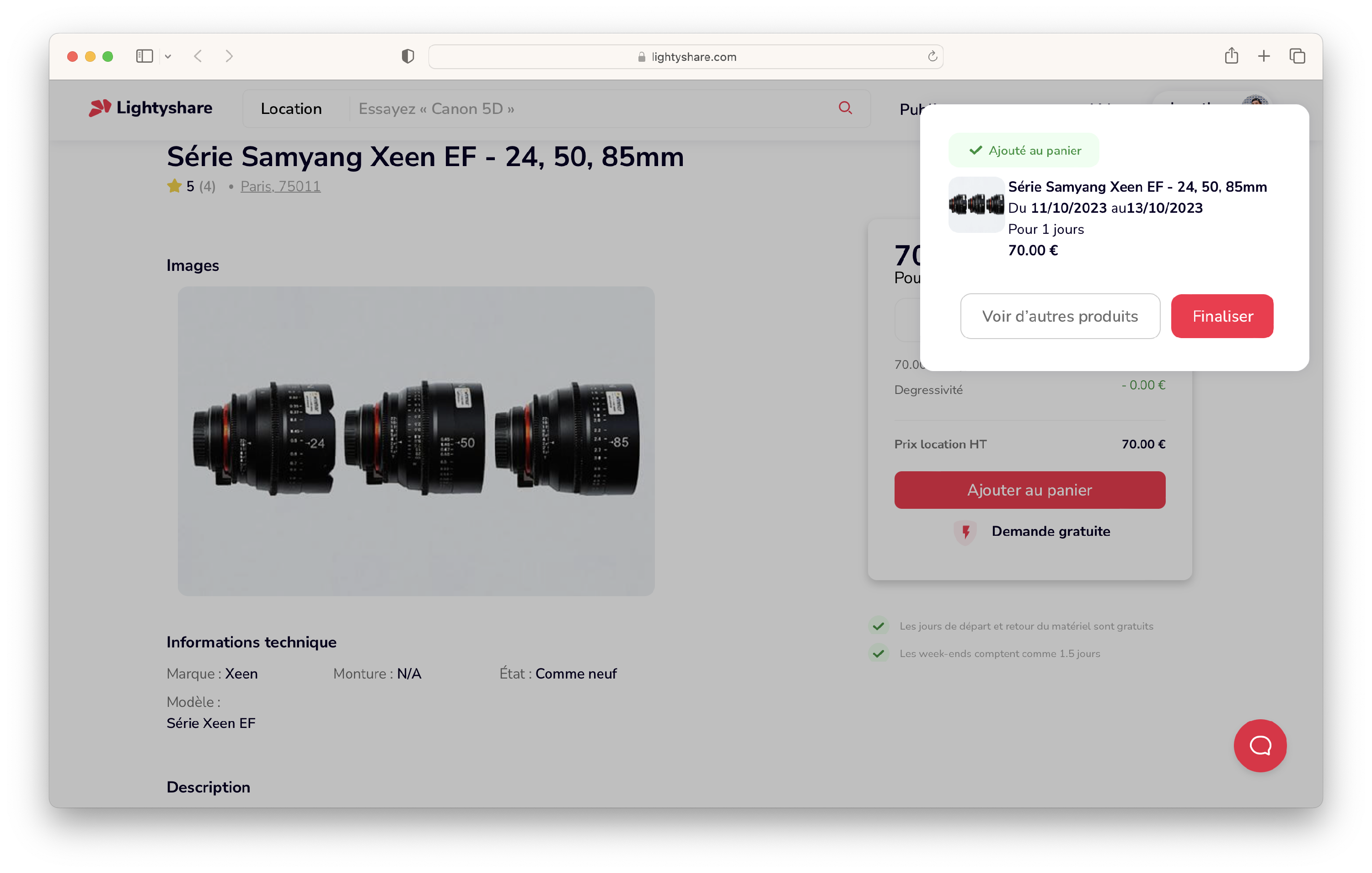
Task: Open the large Samyang lenses product image
Action: (416, 441)
